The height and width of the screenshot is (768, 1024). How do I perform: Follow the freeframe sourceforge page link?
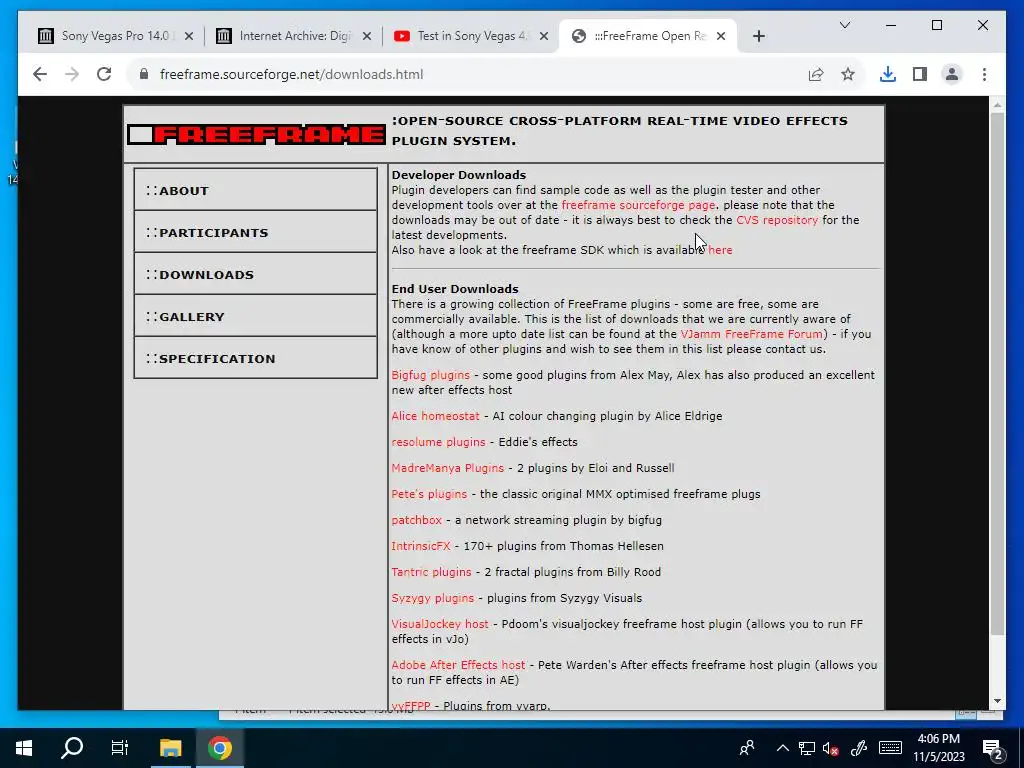(x=638, y=205)
